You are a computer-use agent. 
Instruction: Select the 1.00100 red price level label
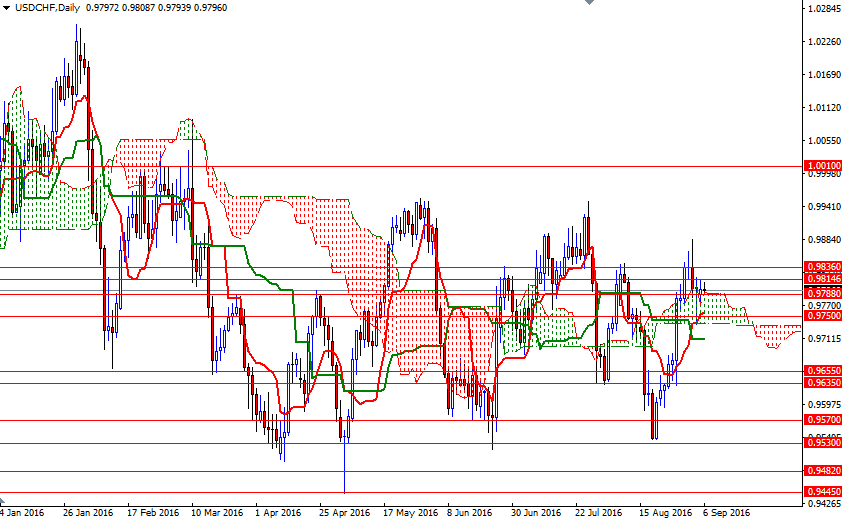[823, 166]
